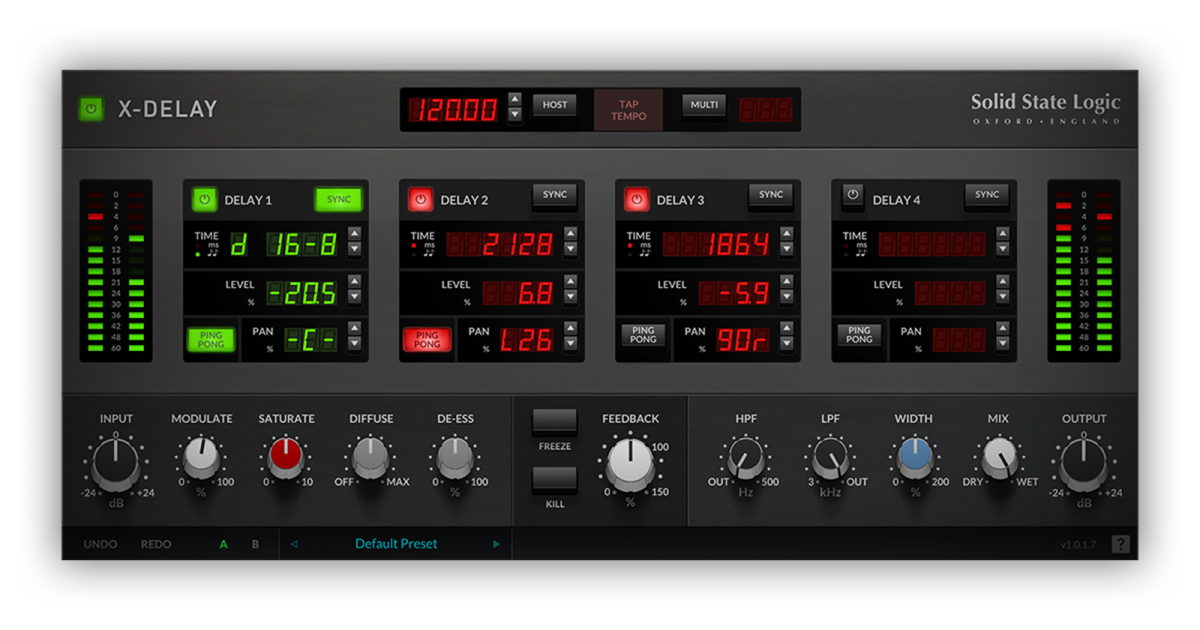Click the INPUT gain knob
Viewport: 1200px width, 630px height.
pos(116,463)
